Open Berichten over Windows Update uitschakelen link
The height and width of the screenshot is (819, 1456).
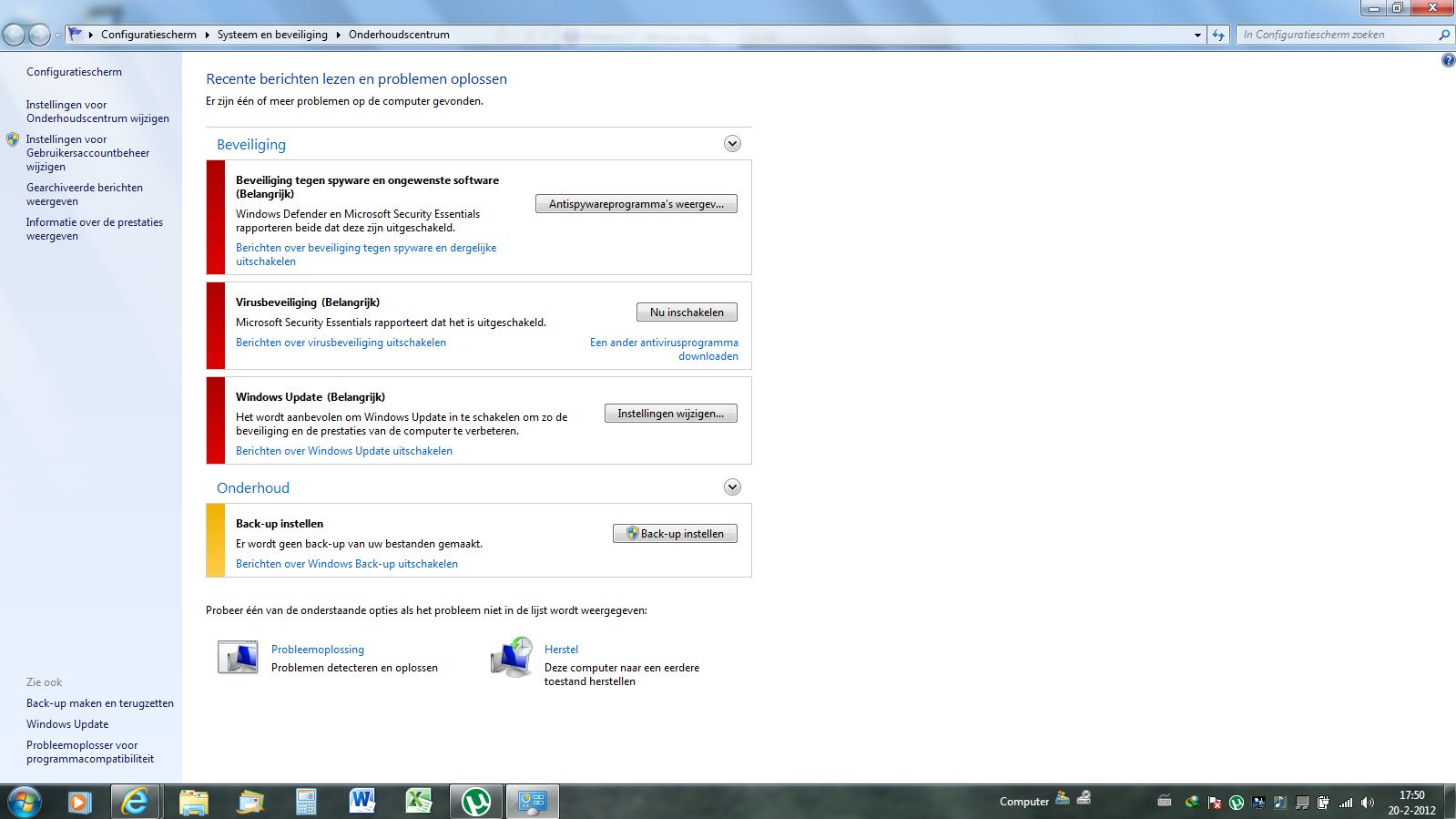coord(344,451)
